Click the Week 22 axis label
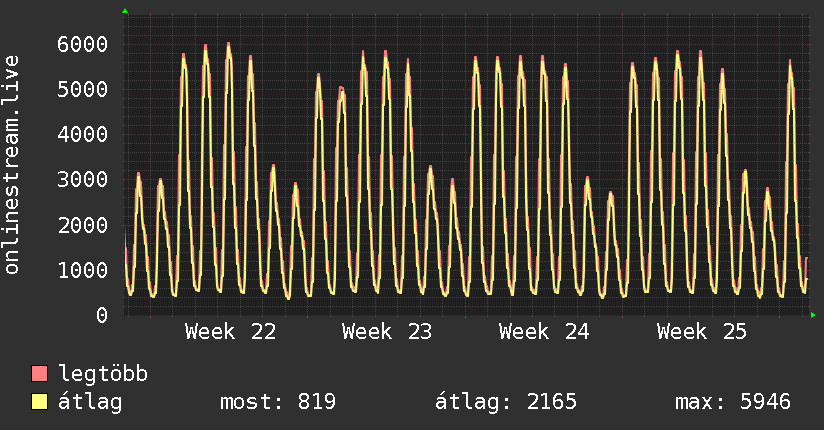 point(231,332)
